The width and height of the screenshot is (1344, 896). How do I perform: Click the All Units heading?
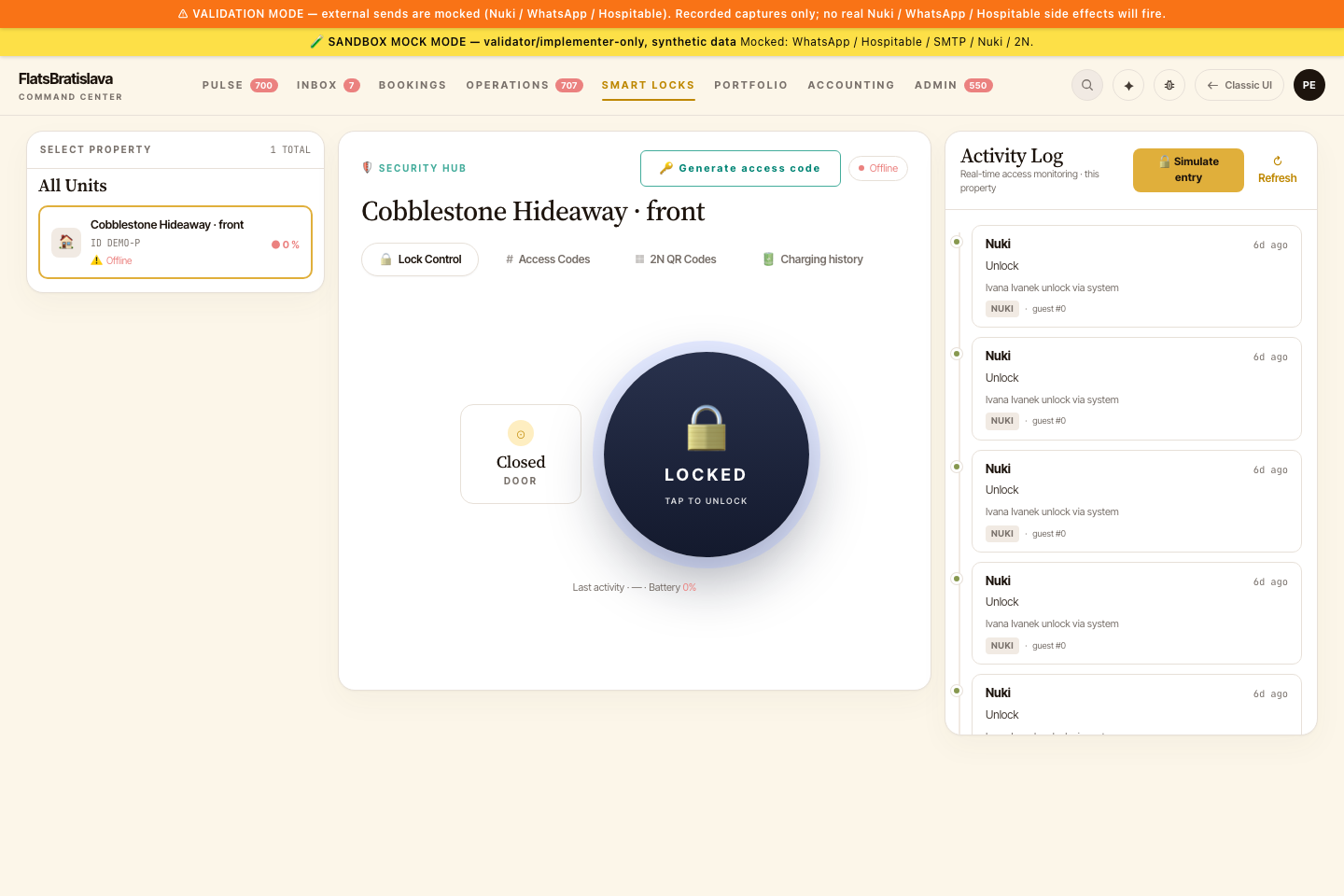click(x=73, y=186)
